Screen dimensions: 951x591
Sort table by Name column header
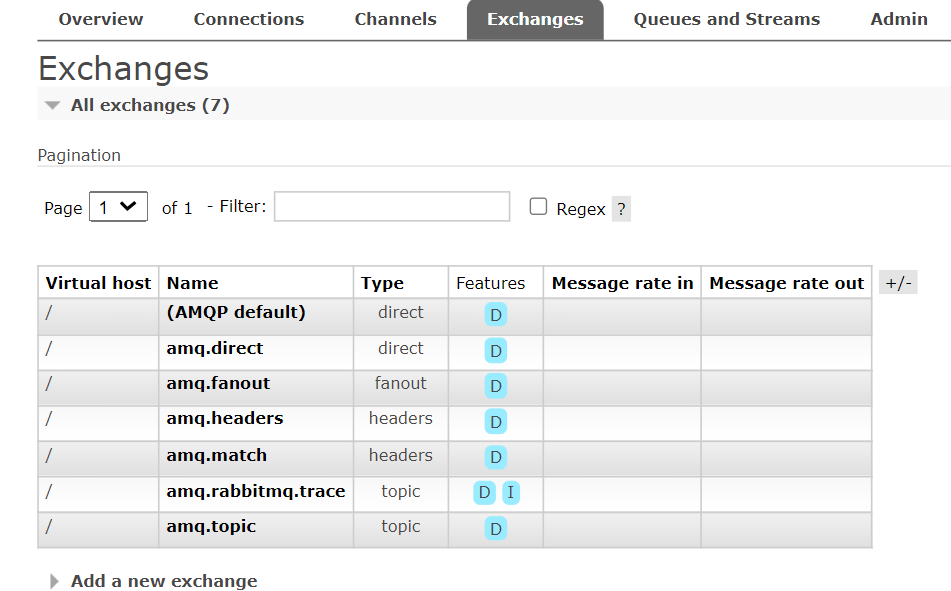(x=192, y=283)
